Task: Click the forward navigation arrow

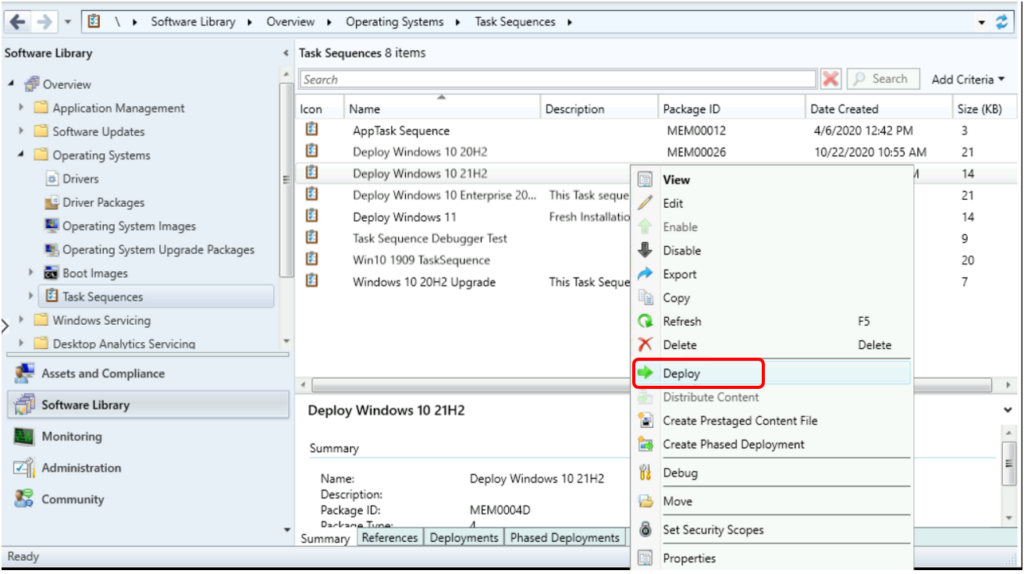Action: [44, 22]
